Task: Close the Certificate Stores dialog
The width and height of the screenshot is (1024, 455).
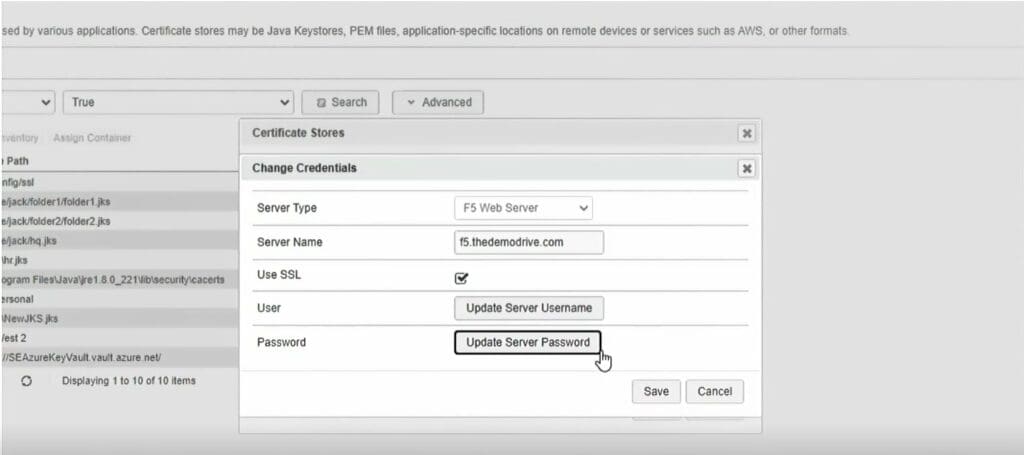Action: point(746,133)
